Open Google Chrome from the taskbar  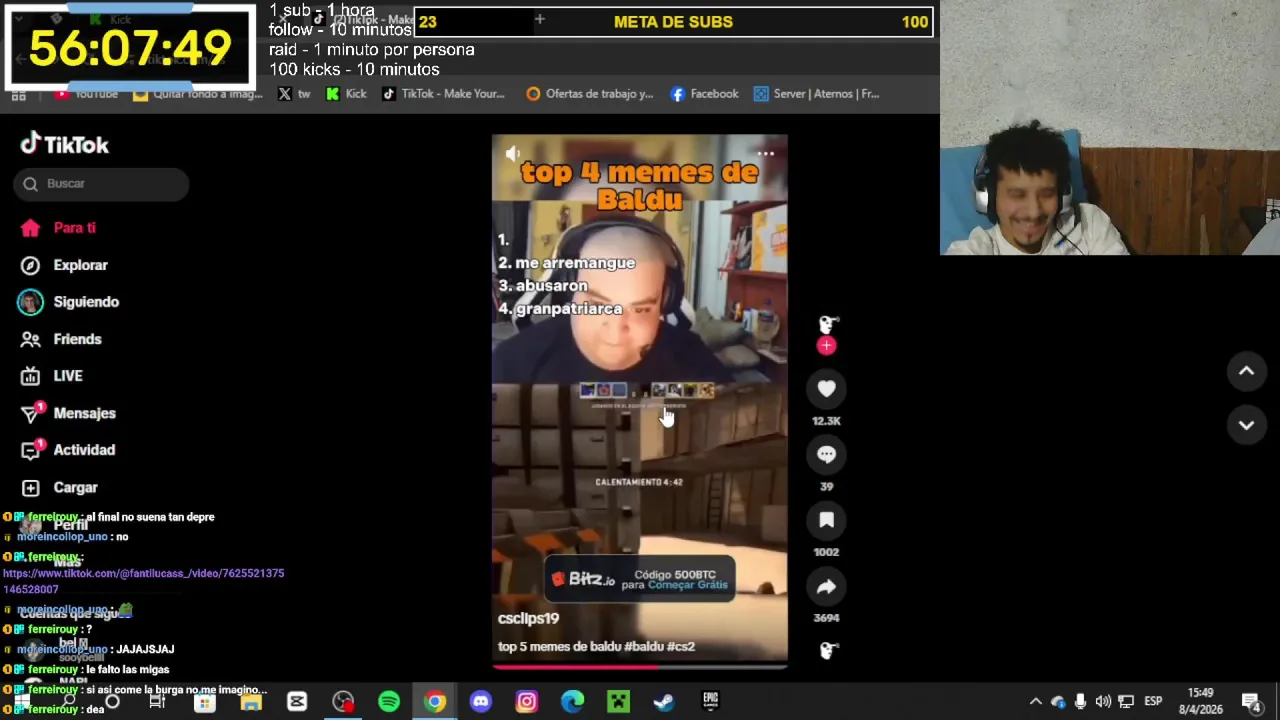coord(435,702)
